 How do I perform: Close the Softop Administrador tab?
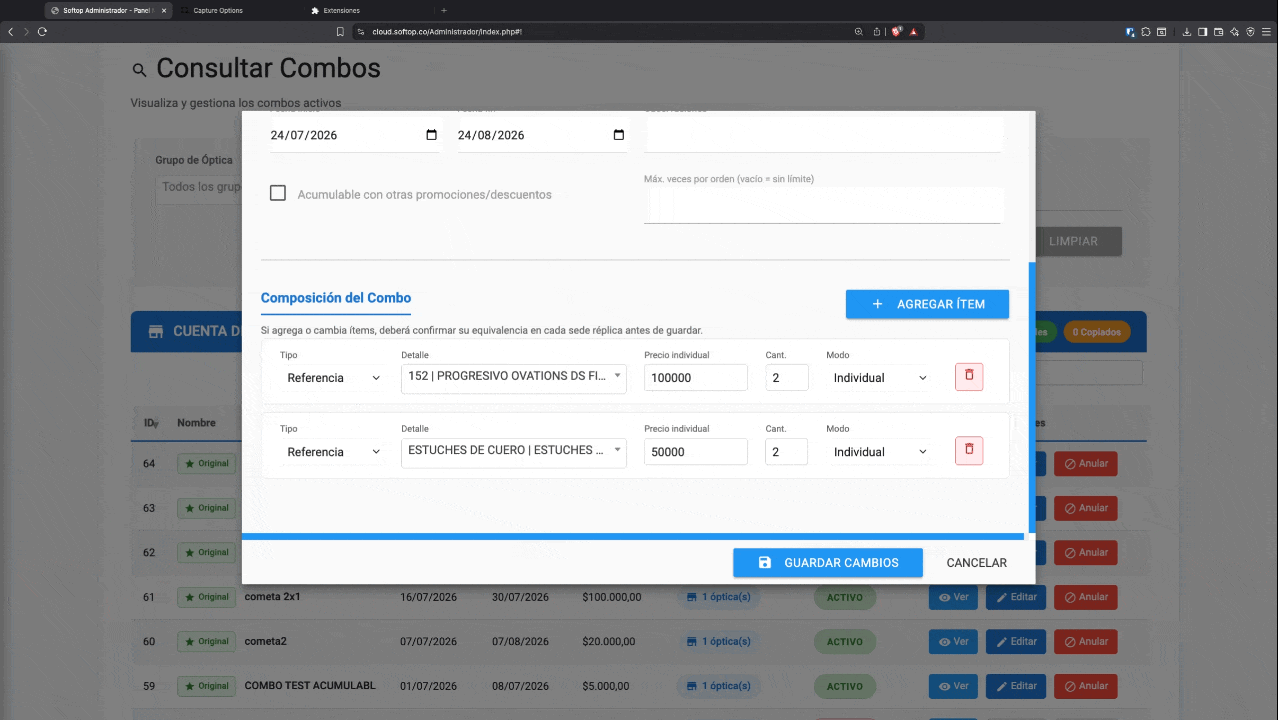point(165,10)
